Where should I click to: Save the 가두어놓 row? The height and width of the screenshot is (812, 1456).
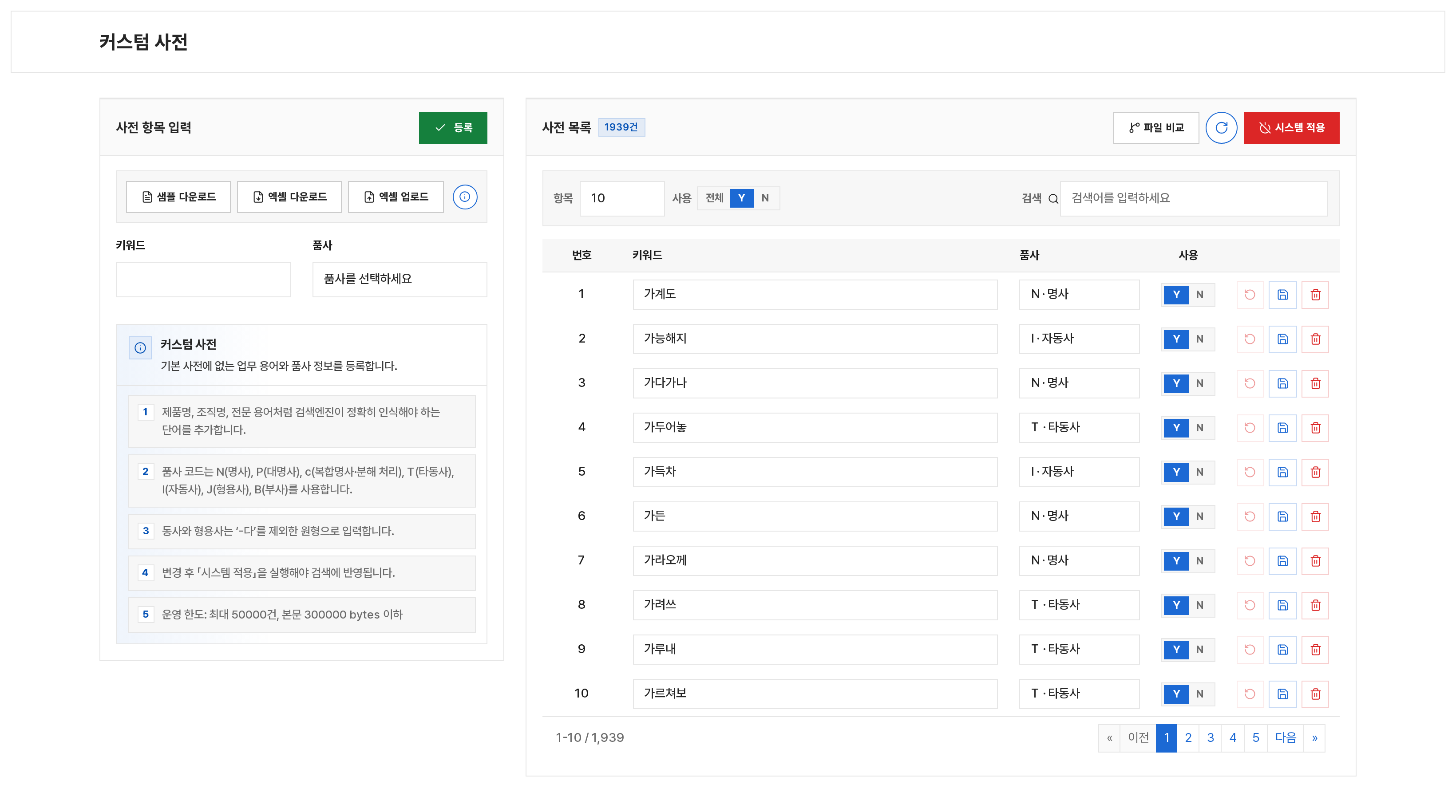tap(1282, 428)
